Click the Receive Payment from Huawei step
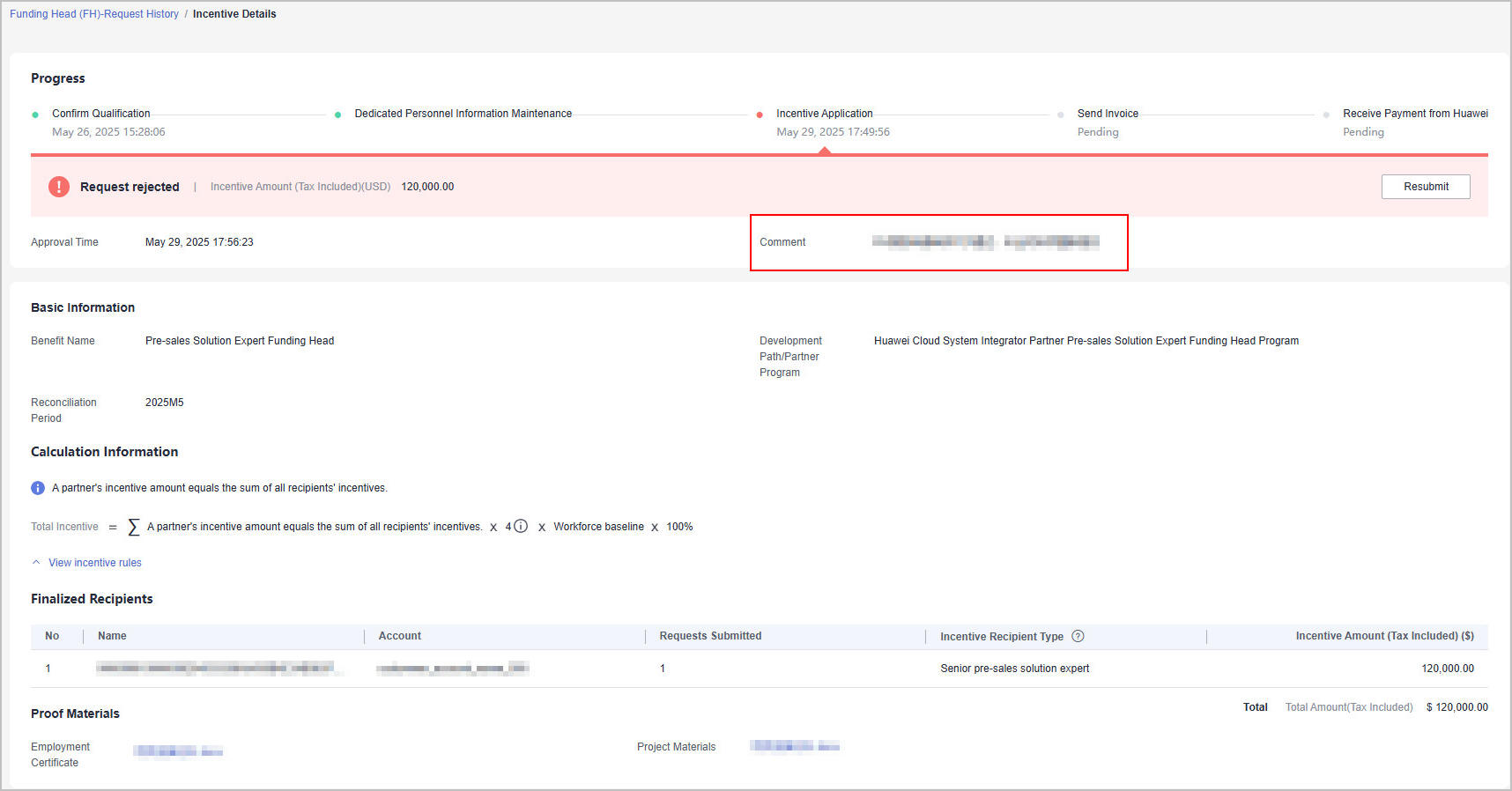Image resolution: width=1512 pixels, height=791 pixels. coord(1414,114)
